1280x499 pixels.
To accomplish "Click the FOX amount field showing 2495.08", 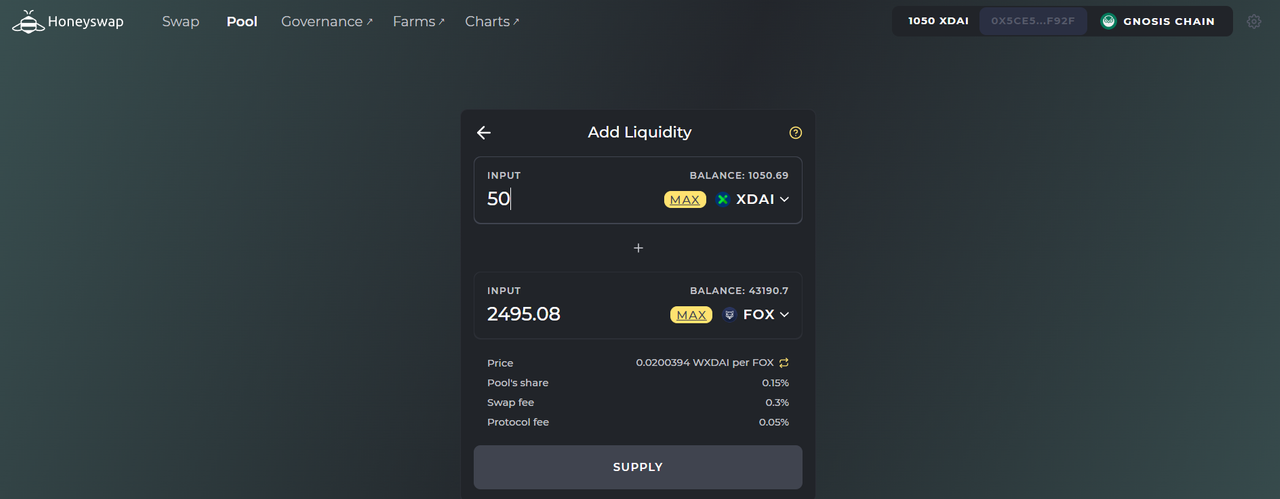I will coord(572,314).
